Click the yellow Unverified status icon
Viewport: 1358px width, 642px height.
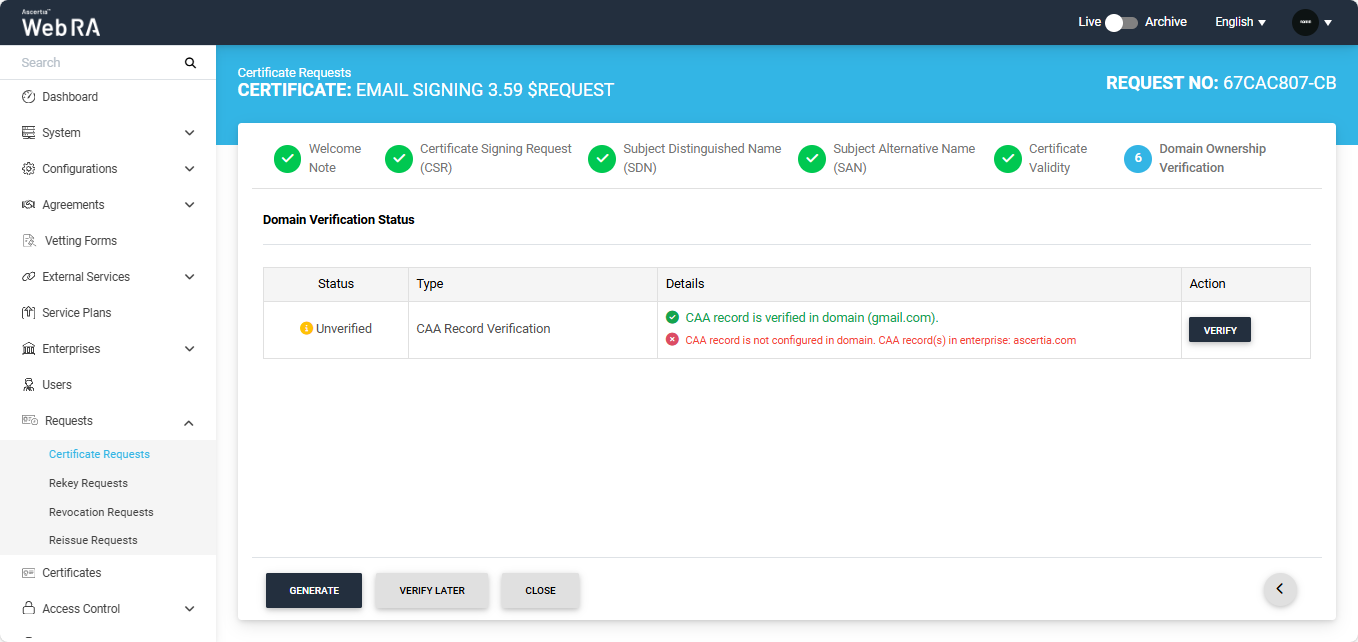click(x=306, y=329)
